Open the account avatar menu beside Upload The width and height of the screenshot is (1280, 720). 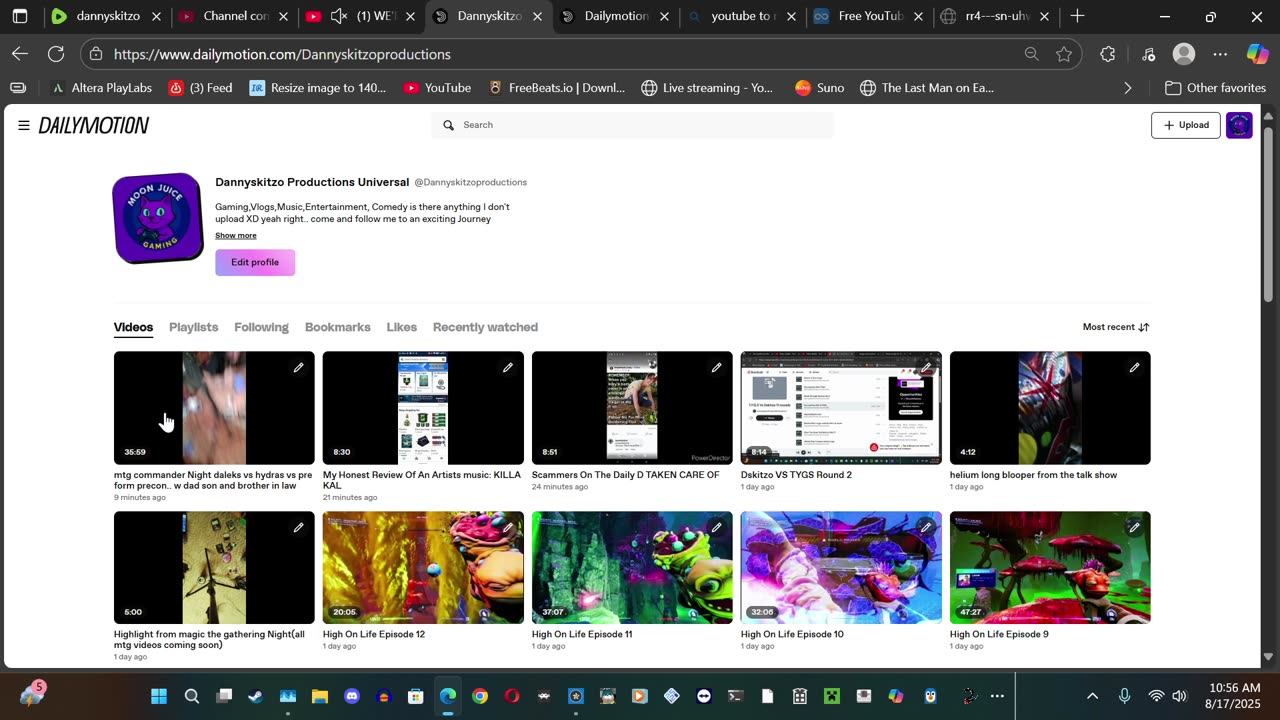pyautogui.click(x=1239, y=125)
